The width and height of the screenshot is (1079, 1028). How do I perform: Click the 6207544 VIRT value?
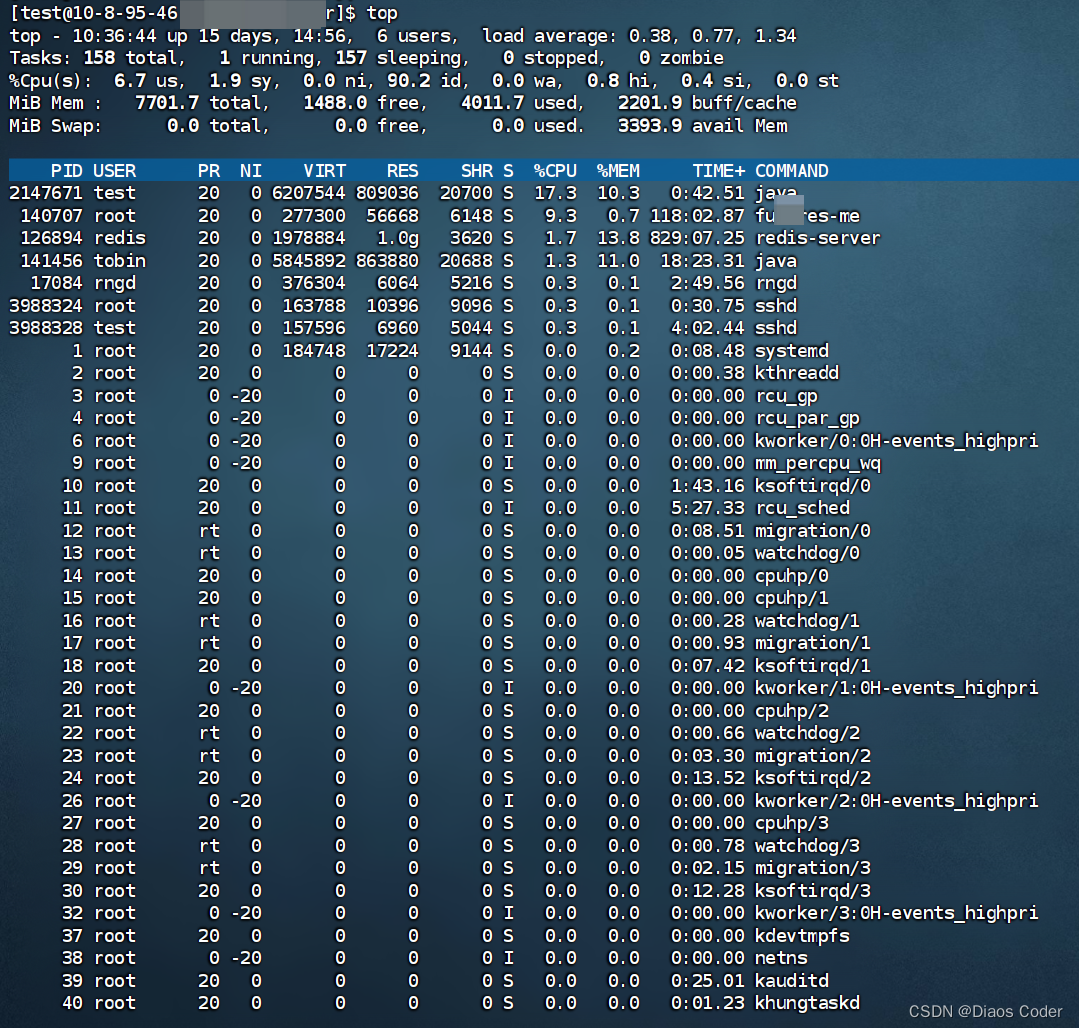(308, 193)
